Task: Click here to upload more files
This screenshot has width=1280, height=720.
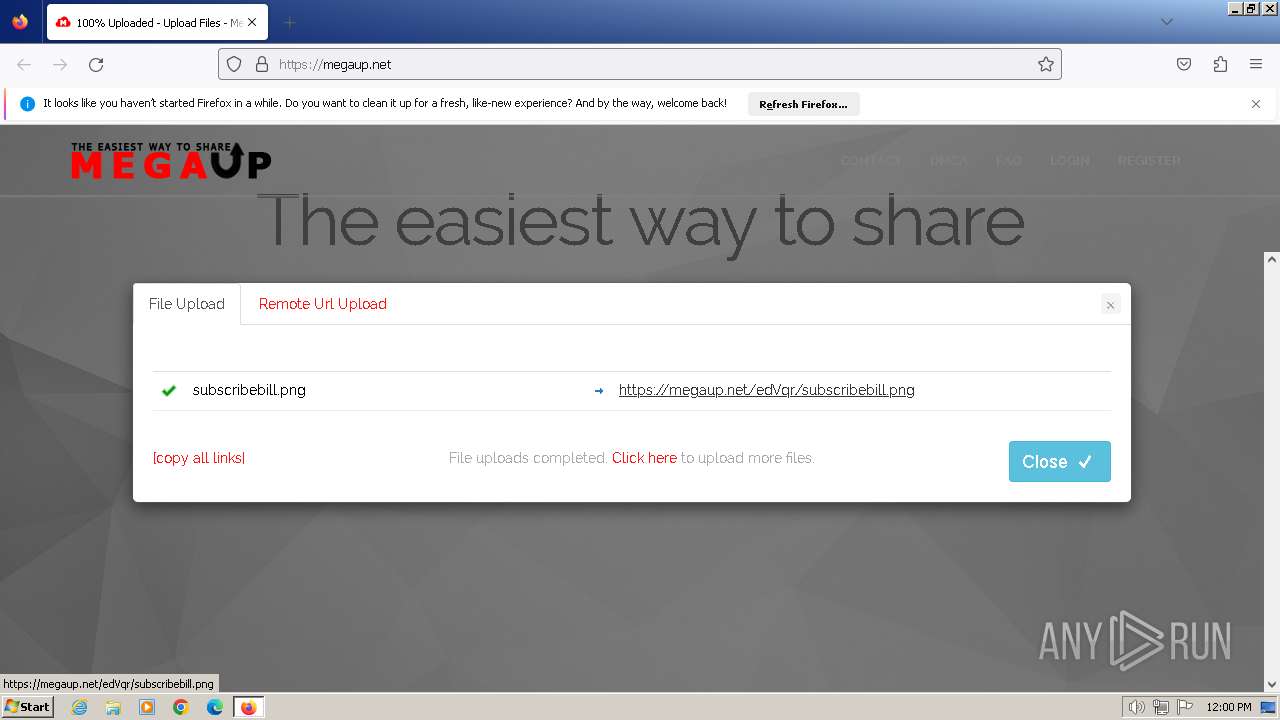Action: (644, 458)
